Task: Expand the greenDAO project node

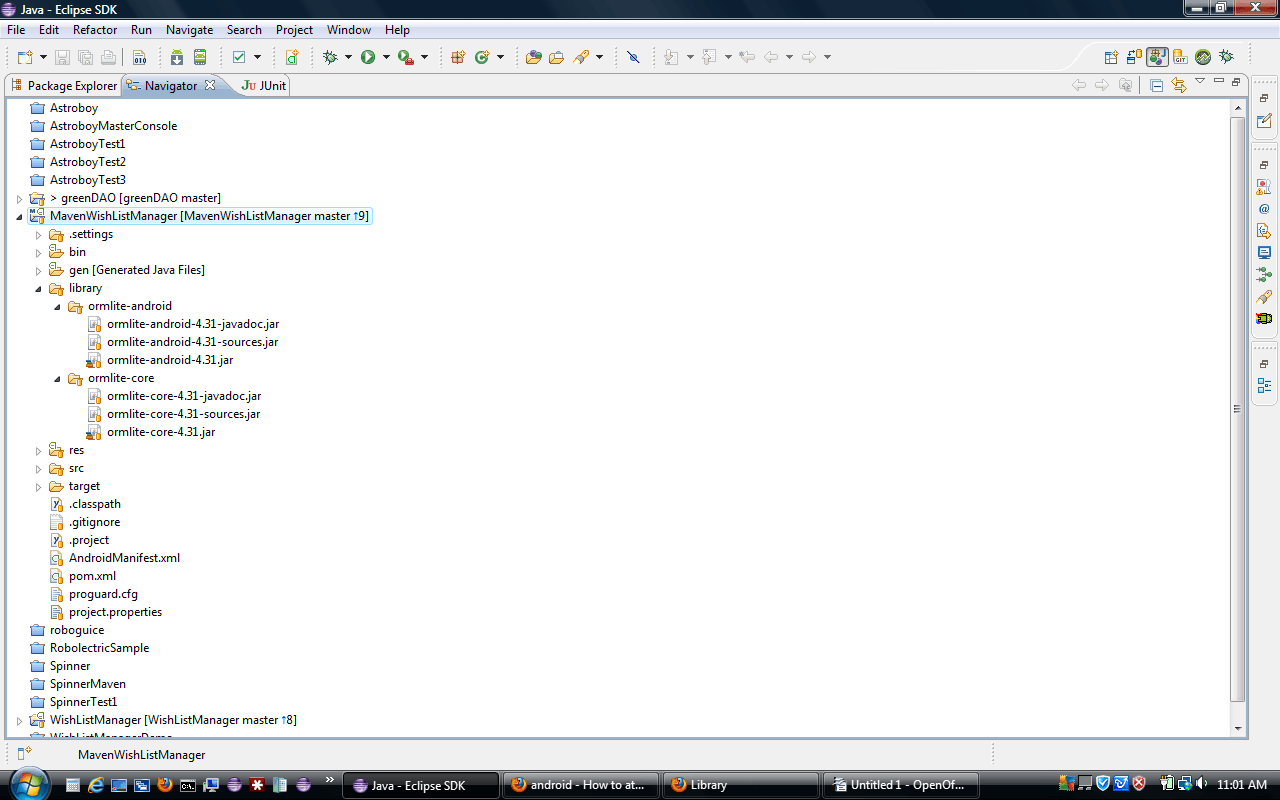Action: (x=19, y=198)
